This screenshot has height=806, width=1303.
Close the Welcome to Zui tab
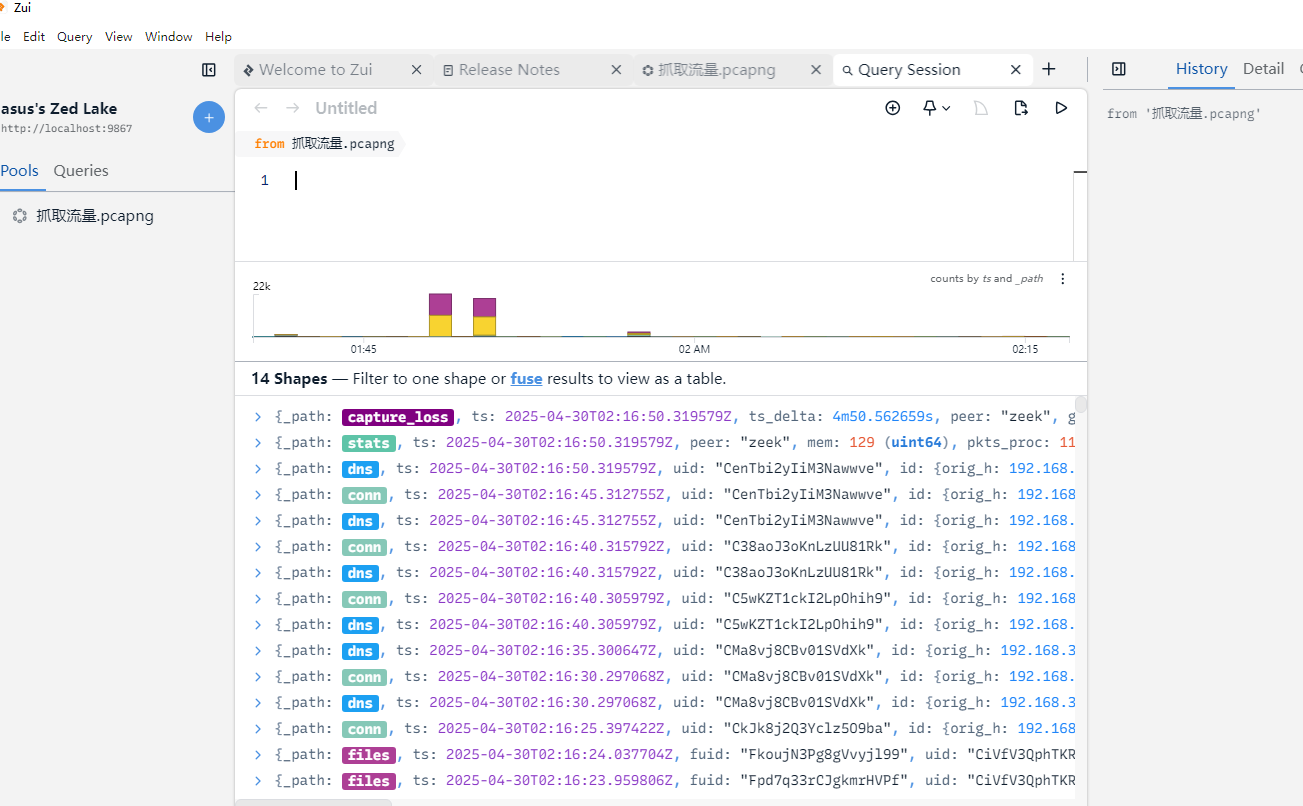417,70
